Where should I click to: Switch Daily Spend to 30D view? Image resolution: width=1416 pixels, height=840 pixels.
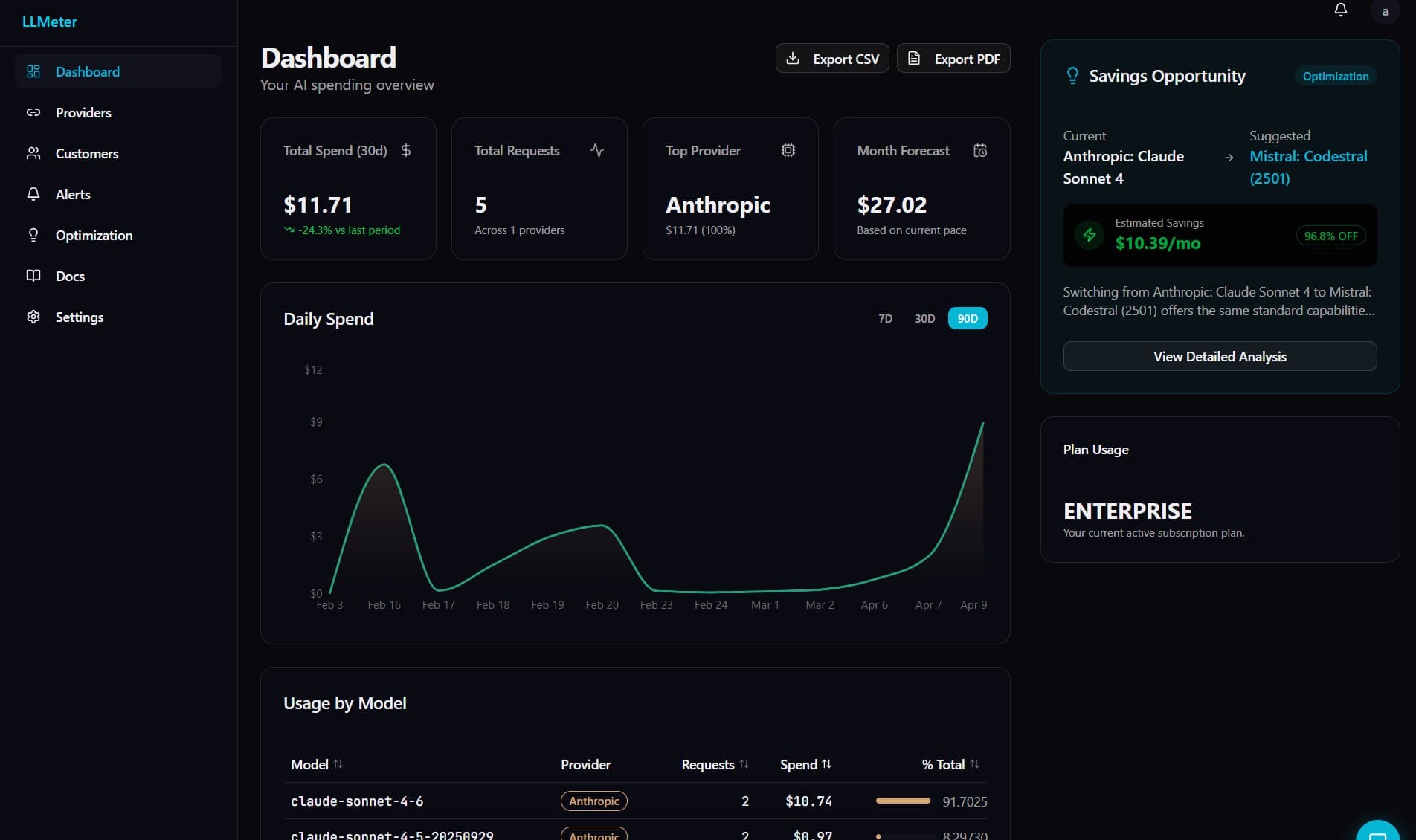click(924, 318)
